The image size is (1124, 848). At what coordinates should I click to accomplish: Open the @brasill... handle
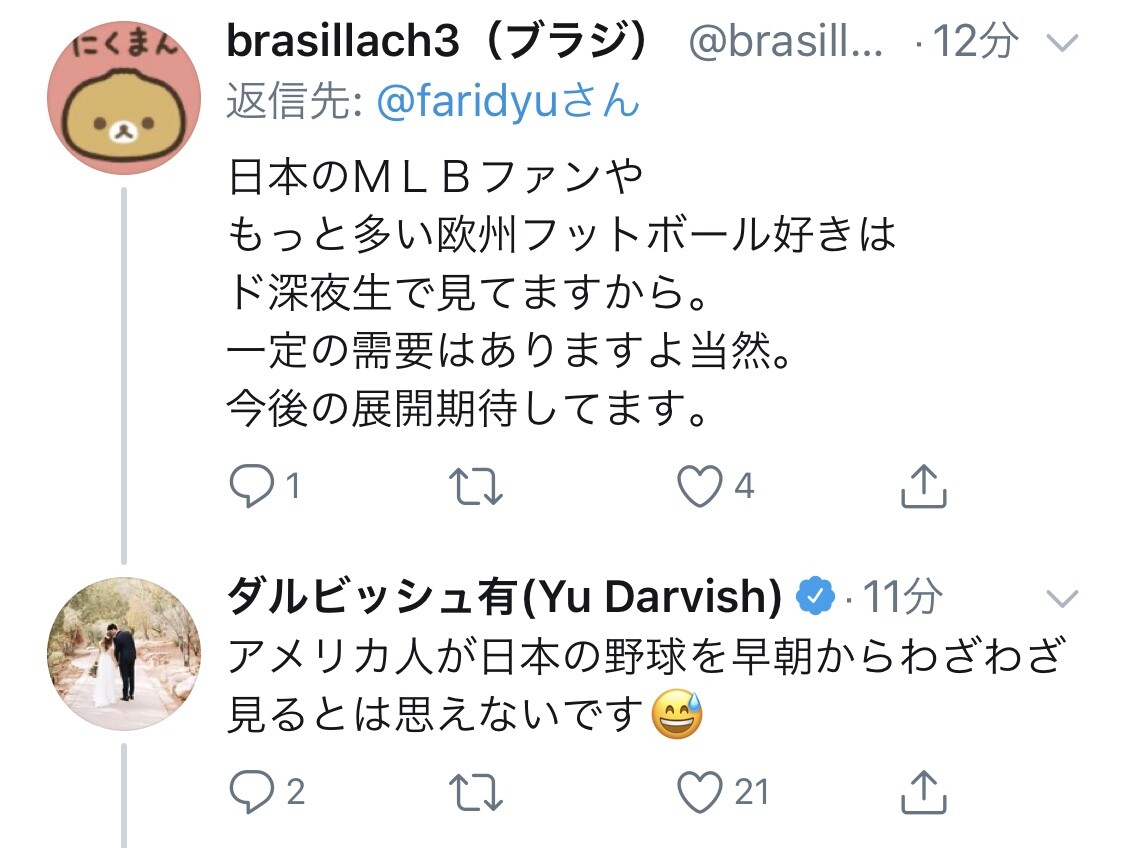tap(786, 42)
